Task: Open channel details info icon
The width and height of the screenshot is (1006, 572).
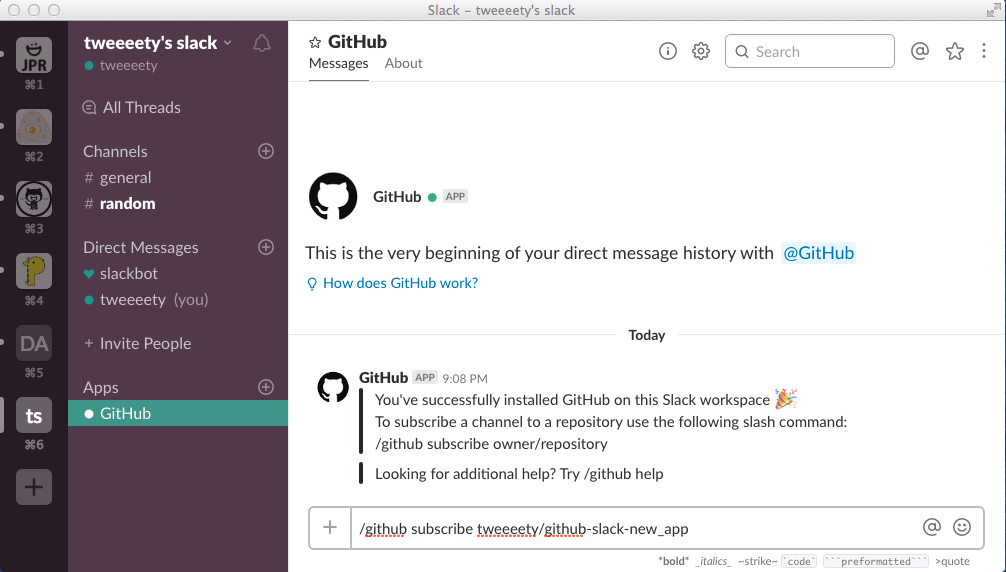Action: 668,51
